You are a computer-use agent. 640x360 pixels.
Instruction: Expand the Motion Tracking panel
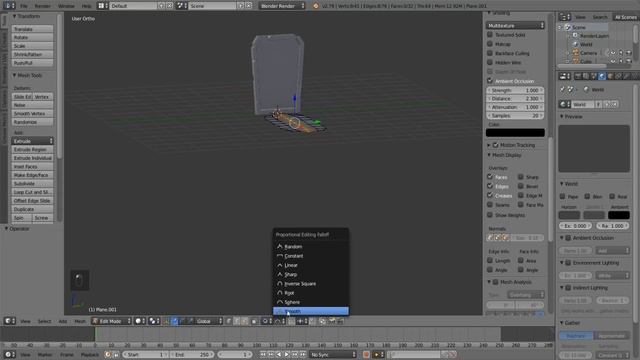489,145
